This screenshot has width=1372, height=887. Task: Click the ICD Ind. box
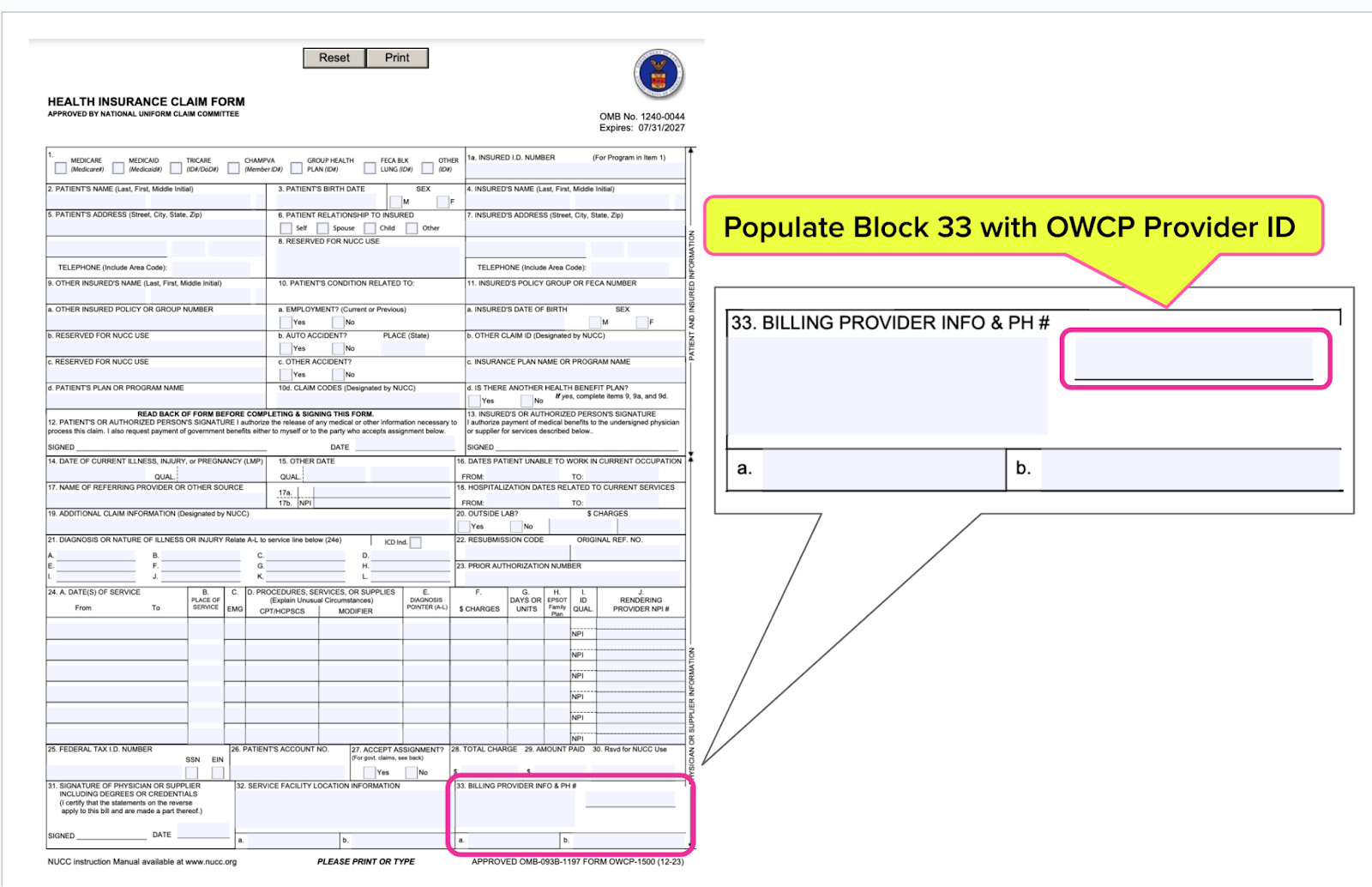tap(416, 543)
